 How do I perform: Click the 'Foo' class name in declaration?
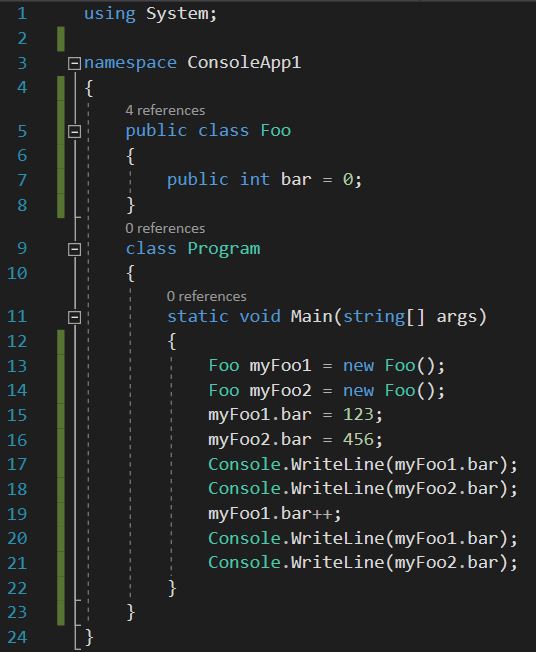coord(276,131)
